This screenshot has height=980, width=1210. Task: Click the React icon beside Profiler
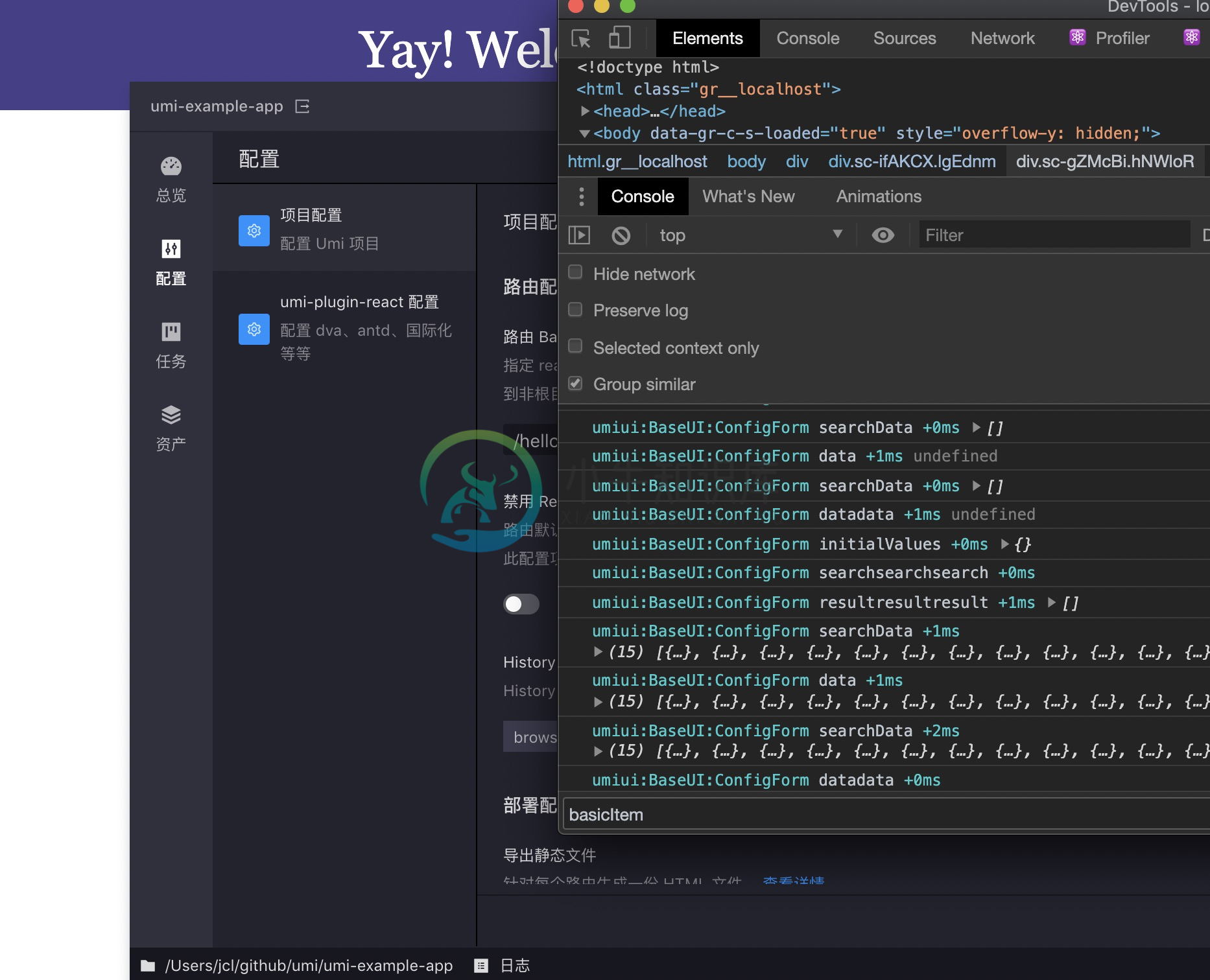point(1077,38)
